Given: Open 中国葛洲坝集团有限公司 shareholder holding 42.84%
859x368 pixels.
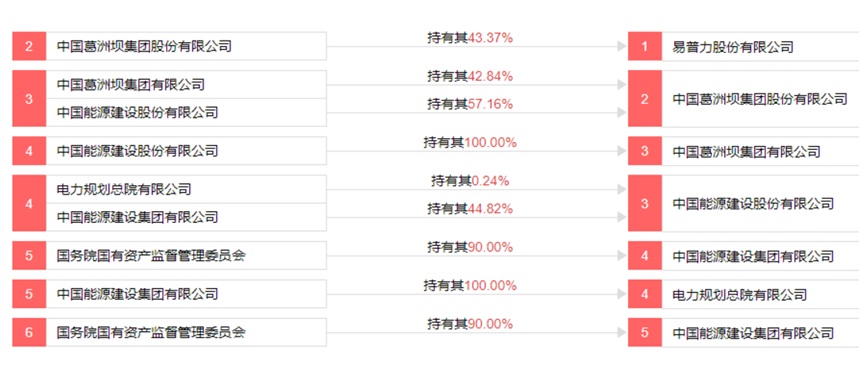Looking at the screenshot, I should pos(131,85).
